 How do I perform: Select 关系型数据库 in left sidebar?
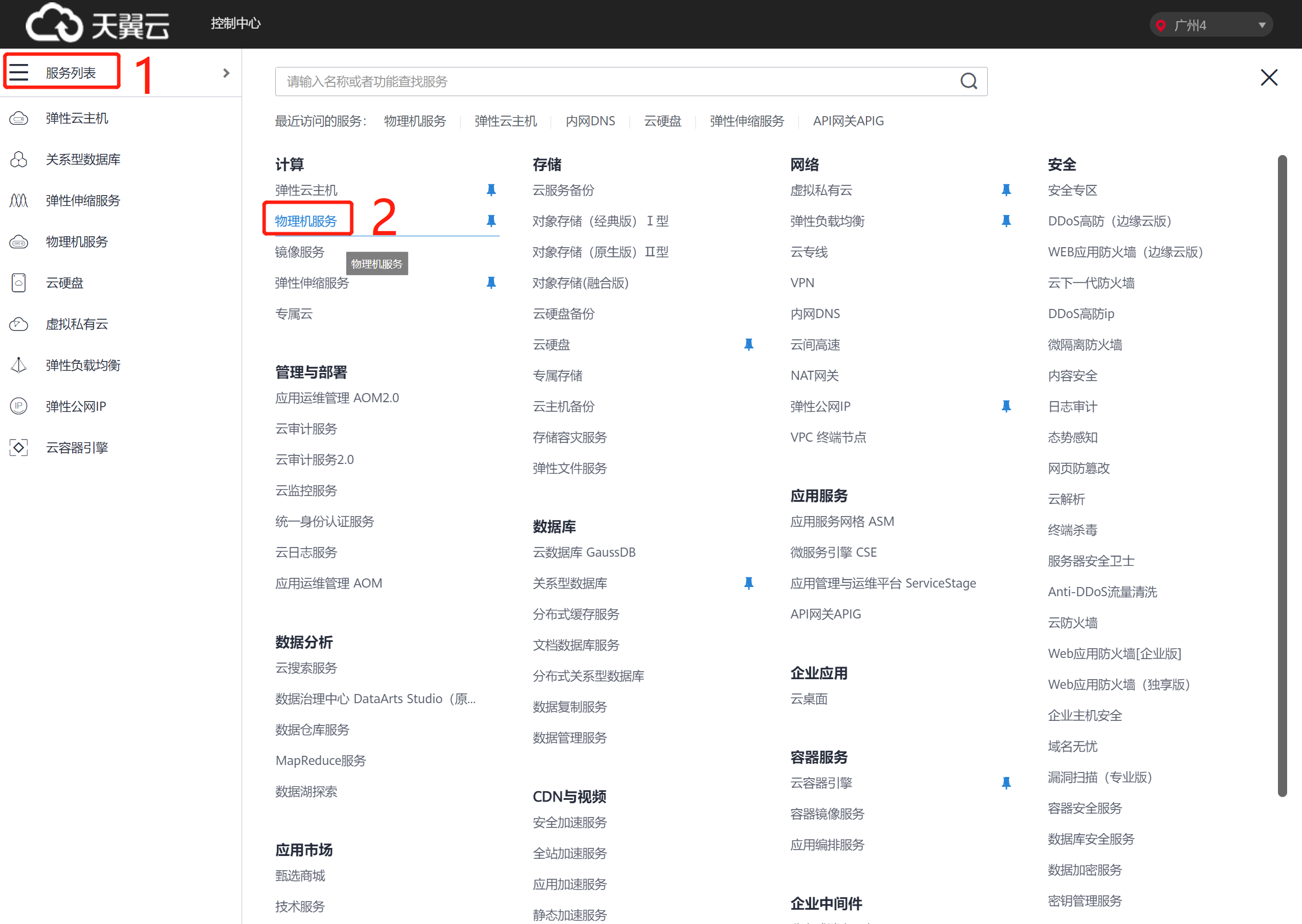click(84, 160)
